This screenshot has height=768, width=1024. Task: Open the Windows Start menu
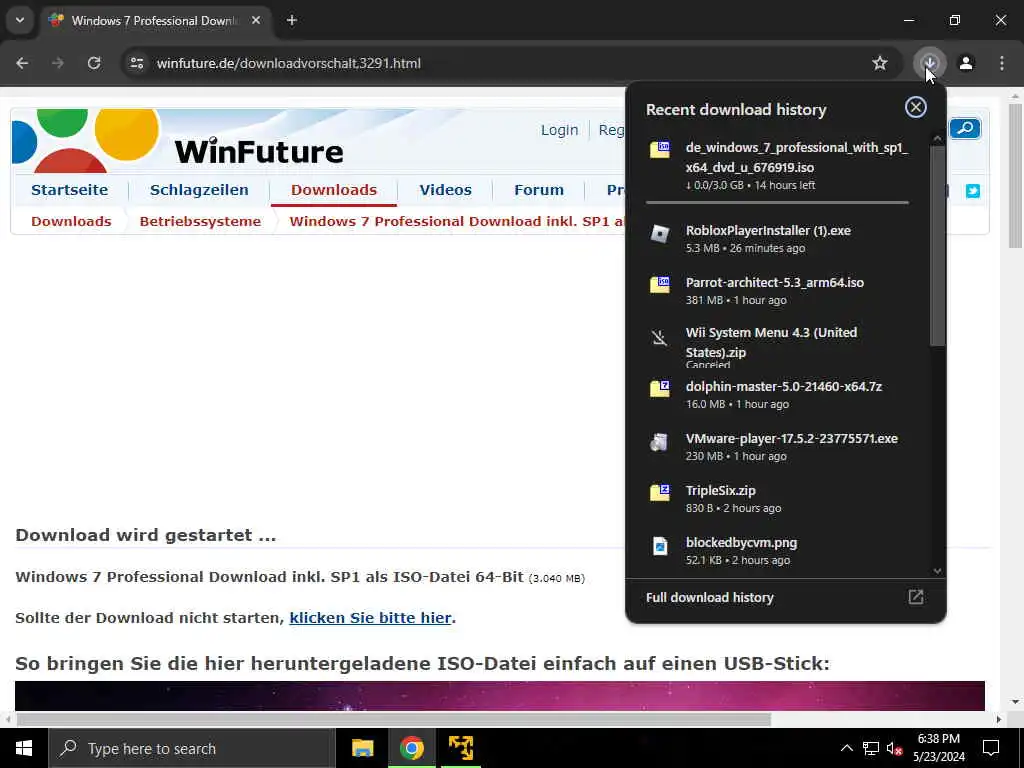(x=24, y=748)
